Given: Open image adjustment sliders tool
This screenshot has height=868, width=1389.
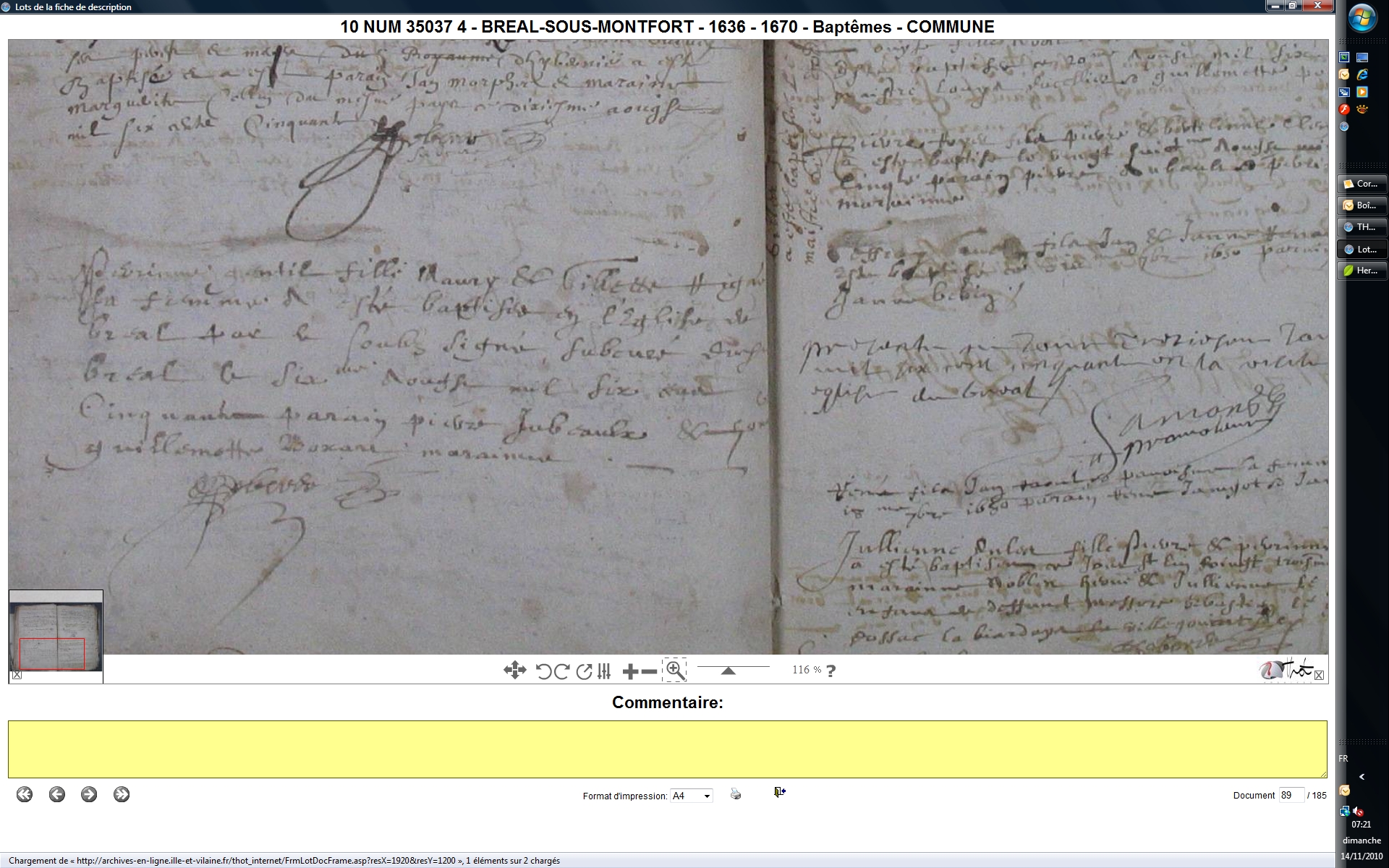Looking at the screenshot, I should [604, 671].
